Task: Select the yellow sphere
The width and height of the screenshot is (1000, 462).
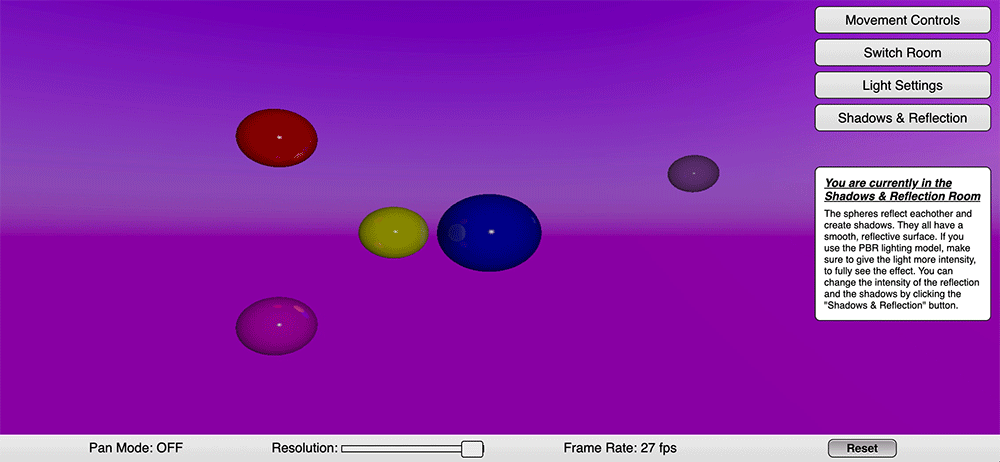Action: tap(393, 232)
